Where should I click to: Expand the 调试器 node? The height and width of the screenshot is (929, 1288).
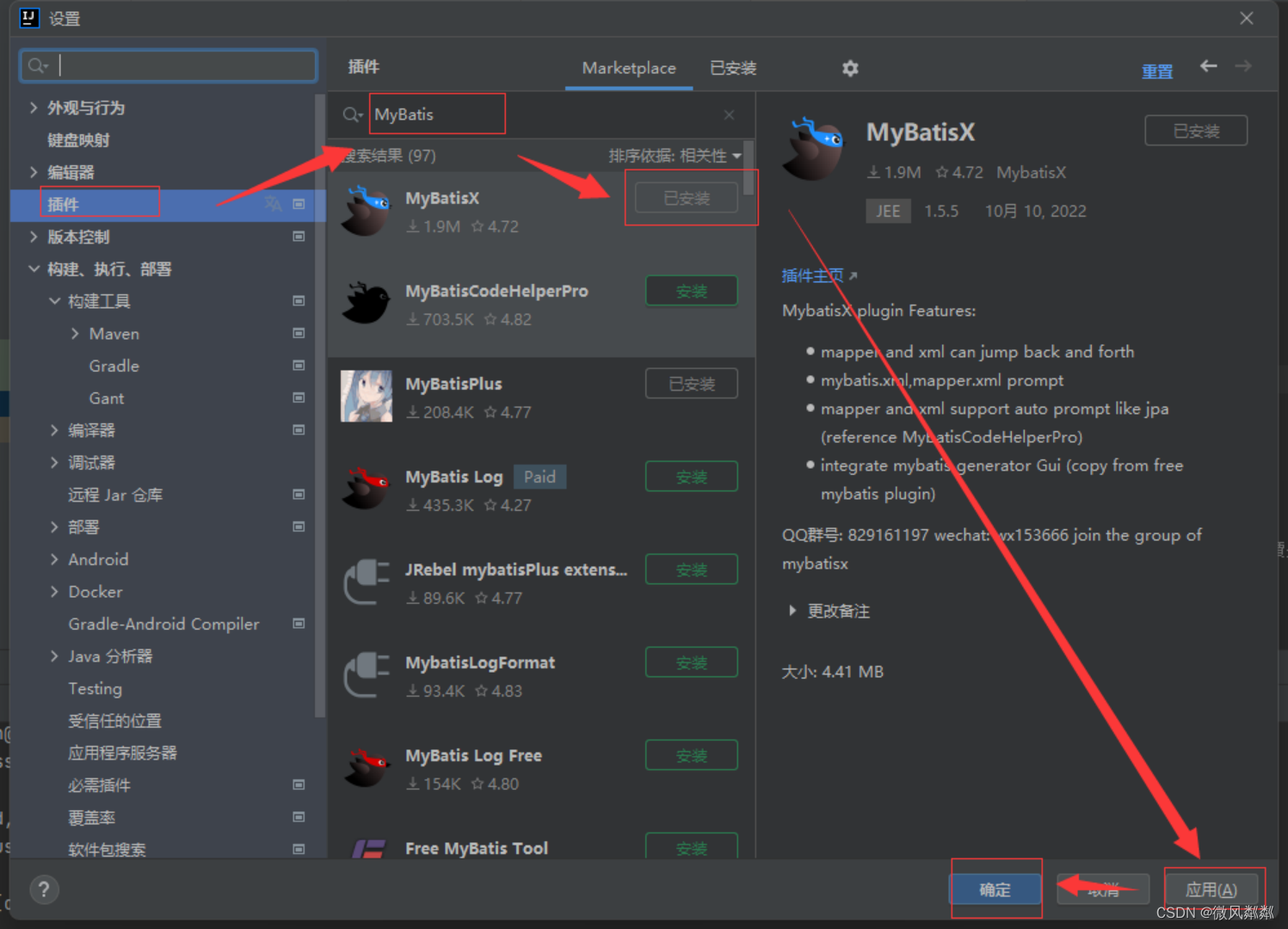coord(54,462)
